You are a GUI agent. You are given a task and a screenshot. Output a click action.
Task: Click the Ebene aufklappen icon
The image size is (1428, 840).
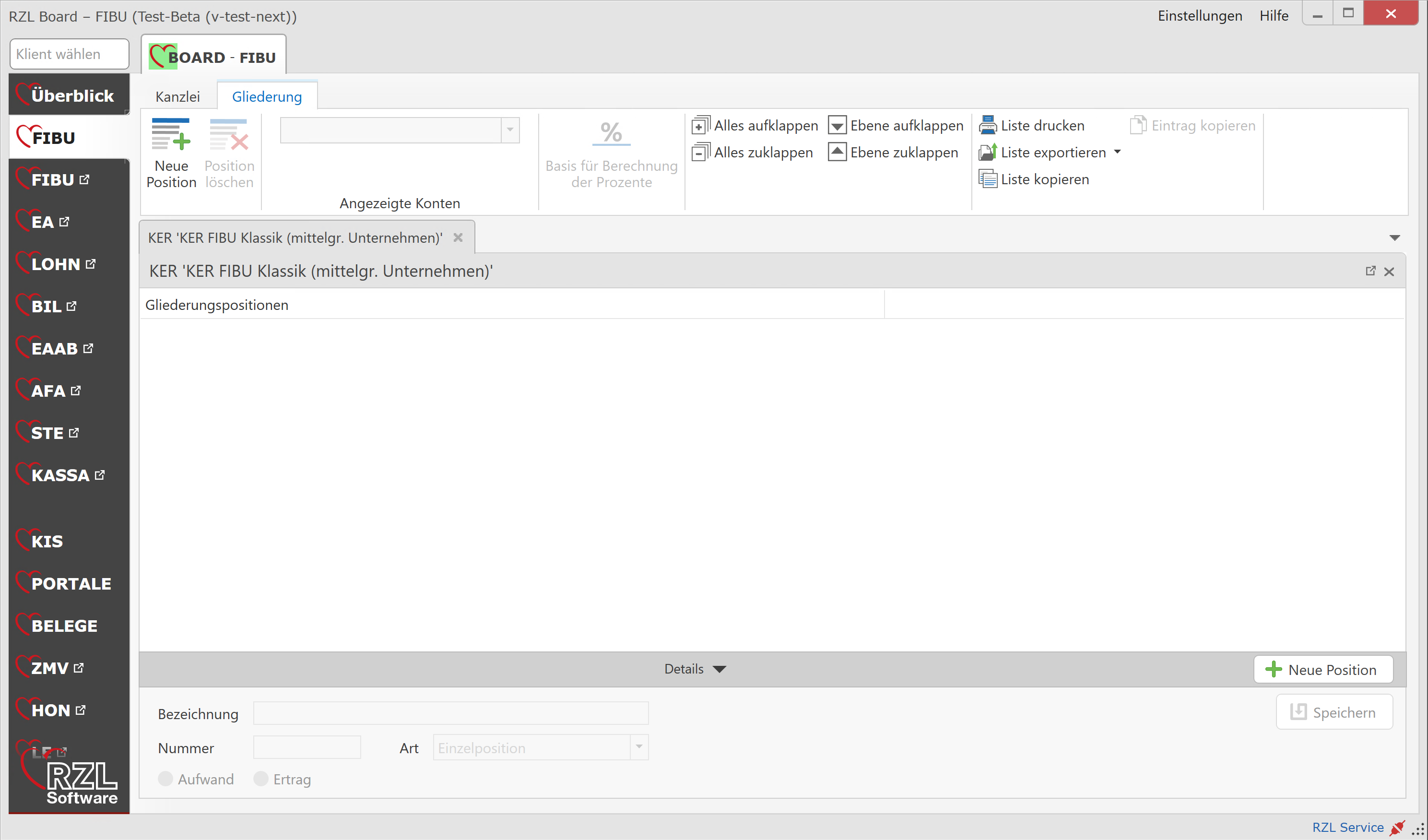(x=837, y=125)
